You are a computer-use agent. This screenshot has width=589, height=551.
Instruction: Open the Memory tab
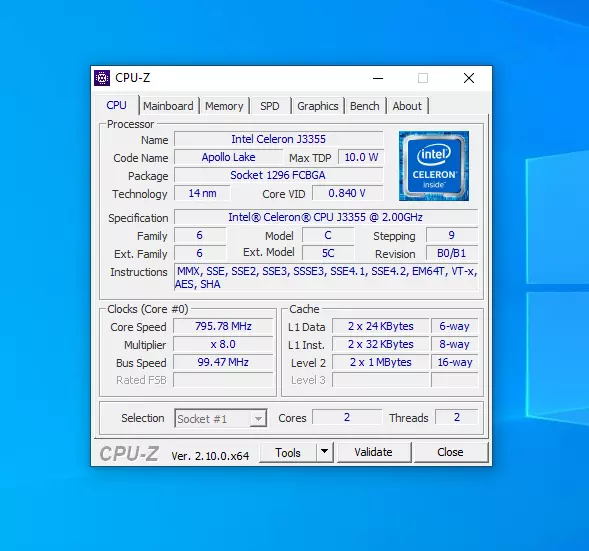pos(224,106)
